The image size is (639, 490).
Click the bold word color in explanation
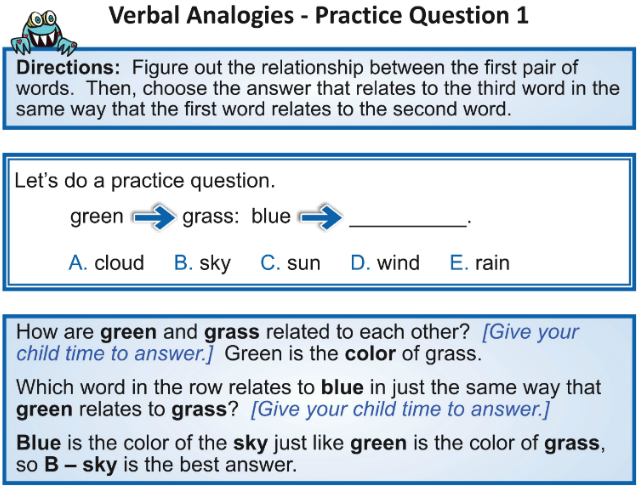coord(370,354)
